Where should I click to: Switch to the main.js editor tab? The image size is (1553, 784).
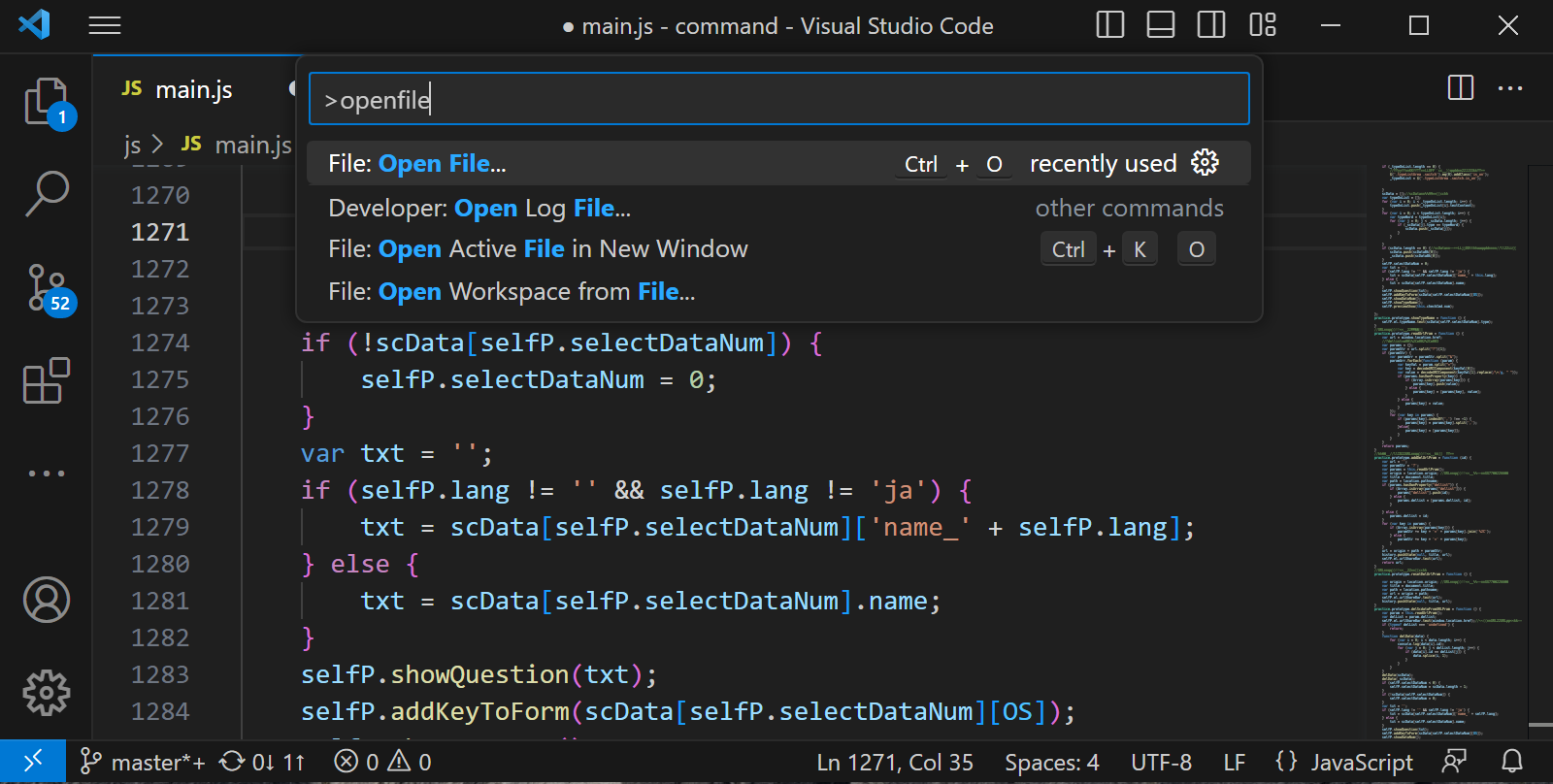[x=194, y=89]
